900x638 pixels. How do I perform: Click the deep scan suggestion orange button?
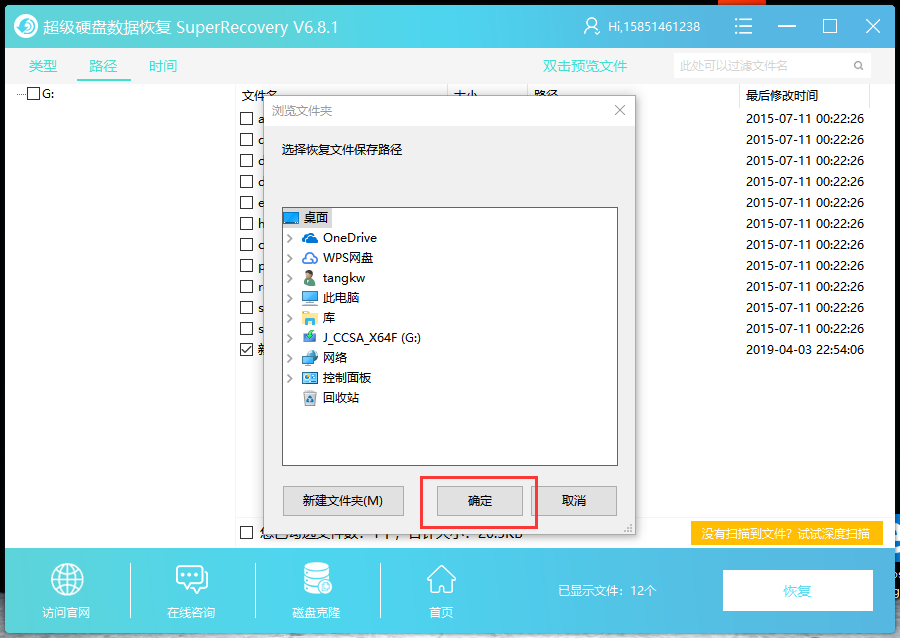(x=786, y=534)
